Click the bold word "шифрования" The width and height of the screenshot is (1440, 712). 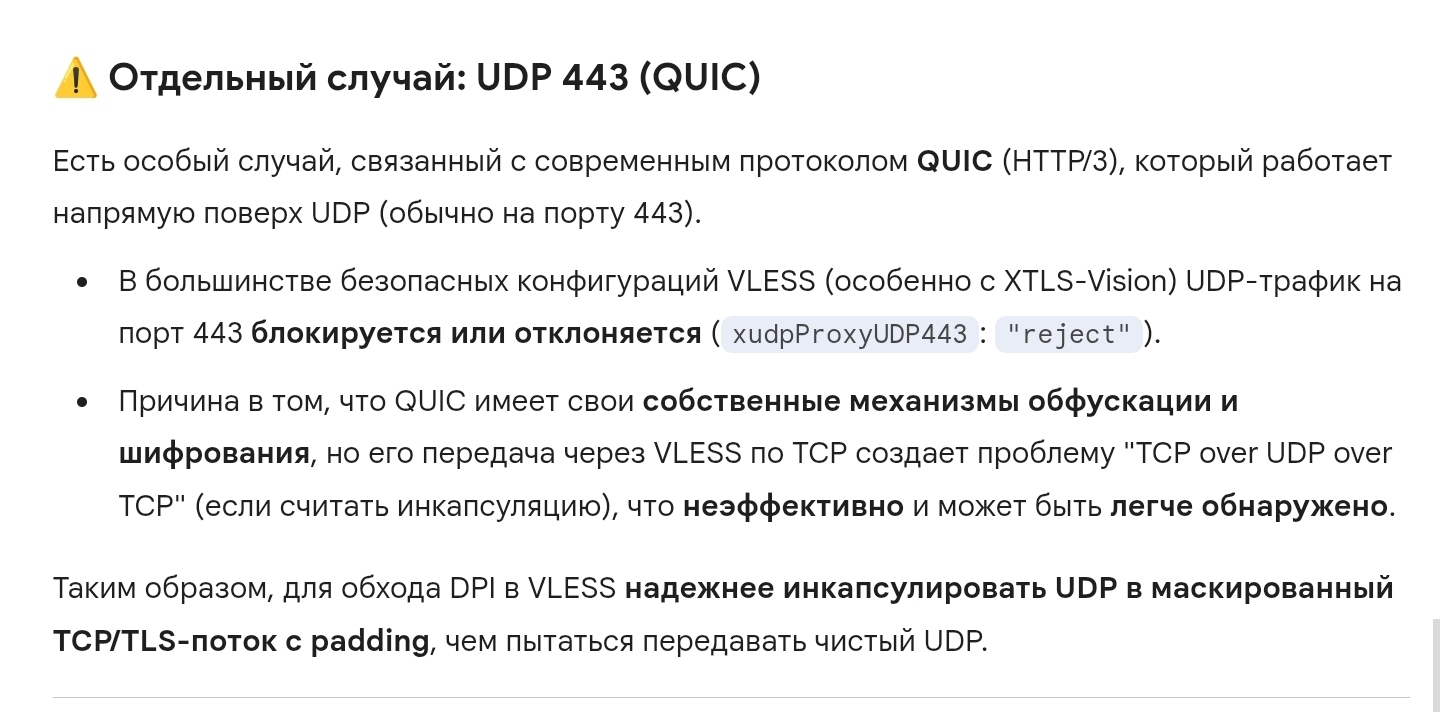(213, 453)
